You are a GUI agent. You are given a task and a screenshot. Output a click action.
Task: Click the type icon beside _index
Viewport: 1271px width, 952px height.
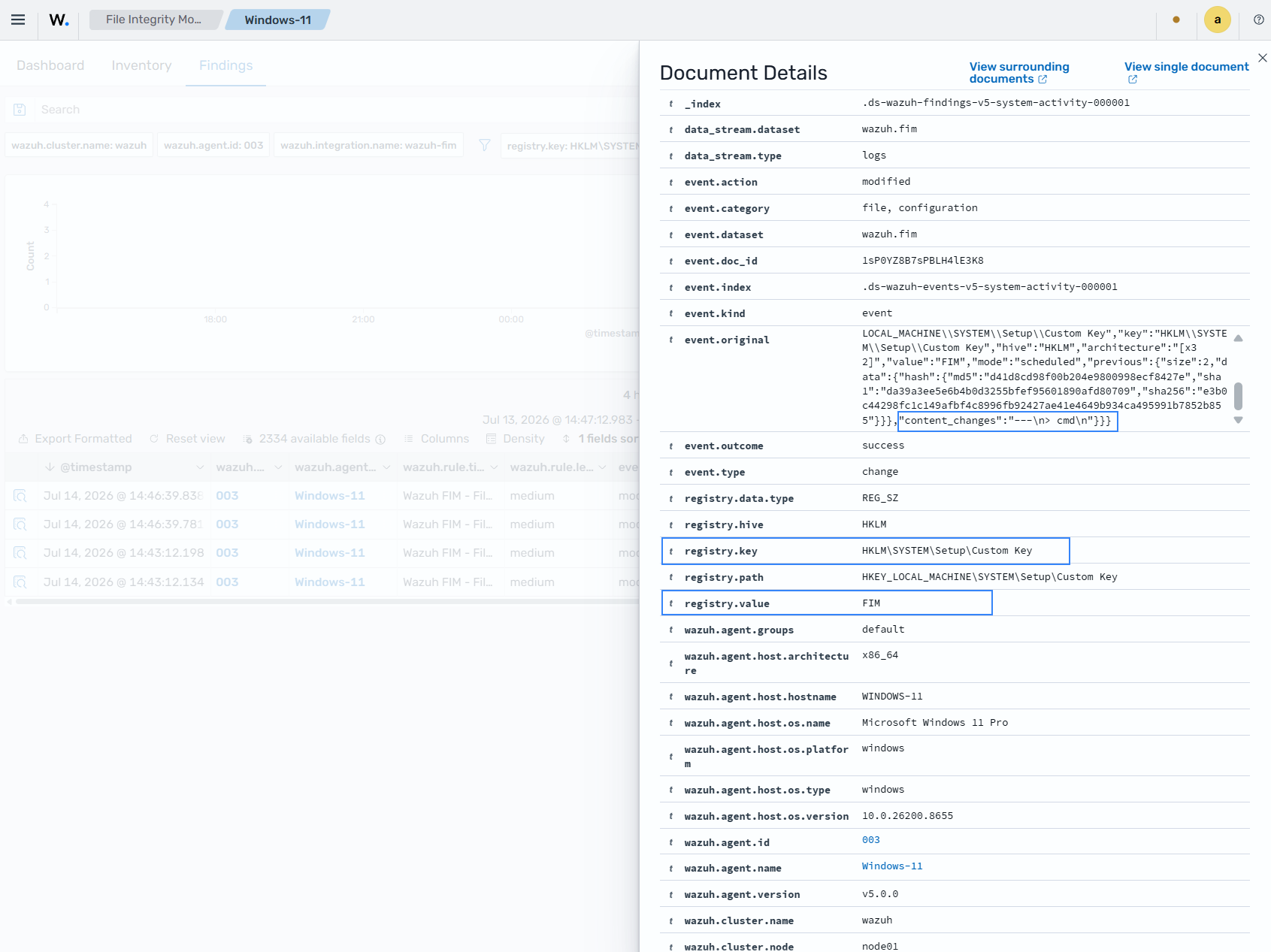coord(671,104)
